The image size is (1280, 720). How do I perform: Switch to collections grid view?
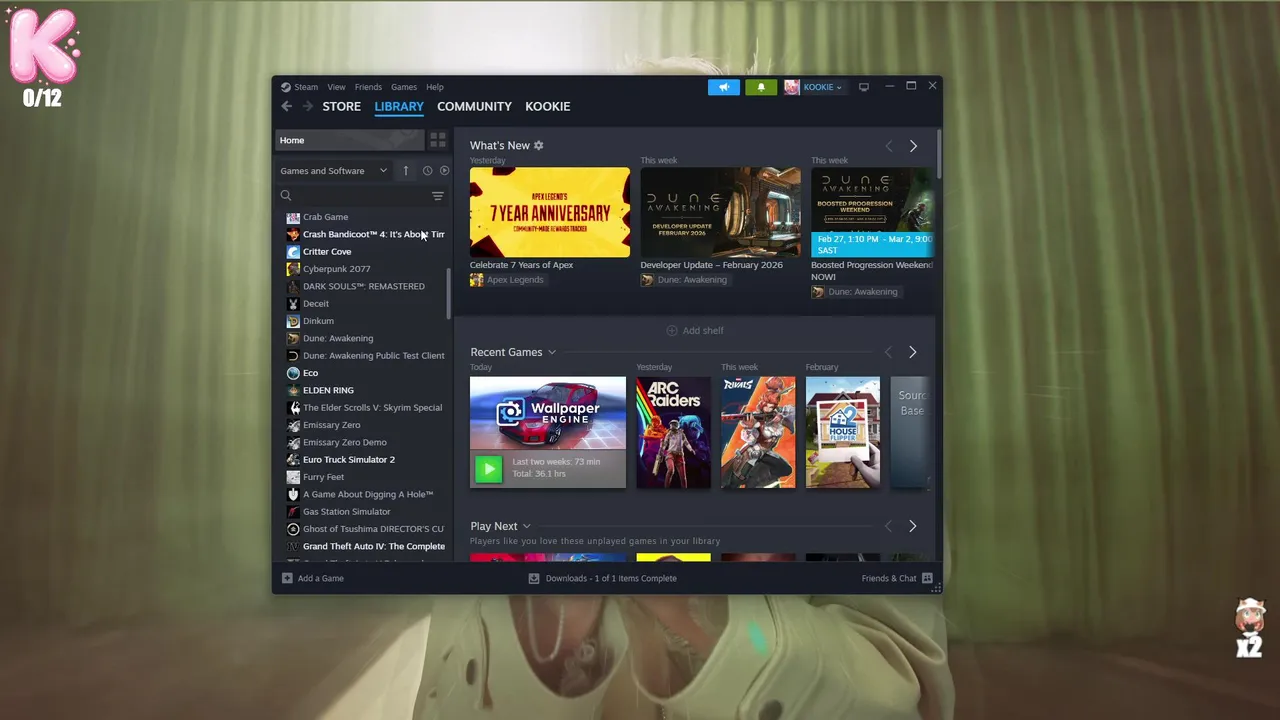point(438,140)
